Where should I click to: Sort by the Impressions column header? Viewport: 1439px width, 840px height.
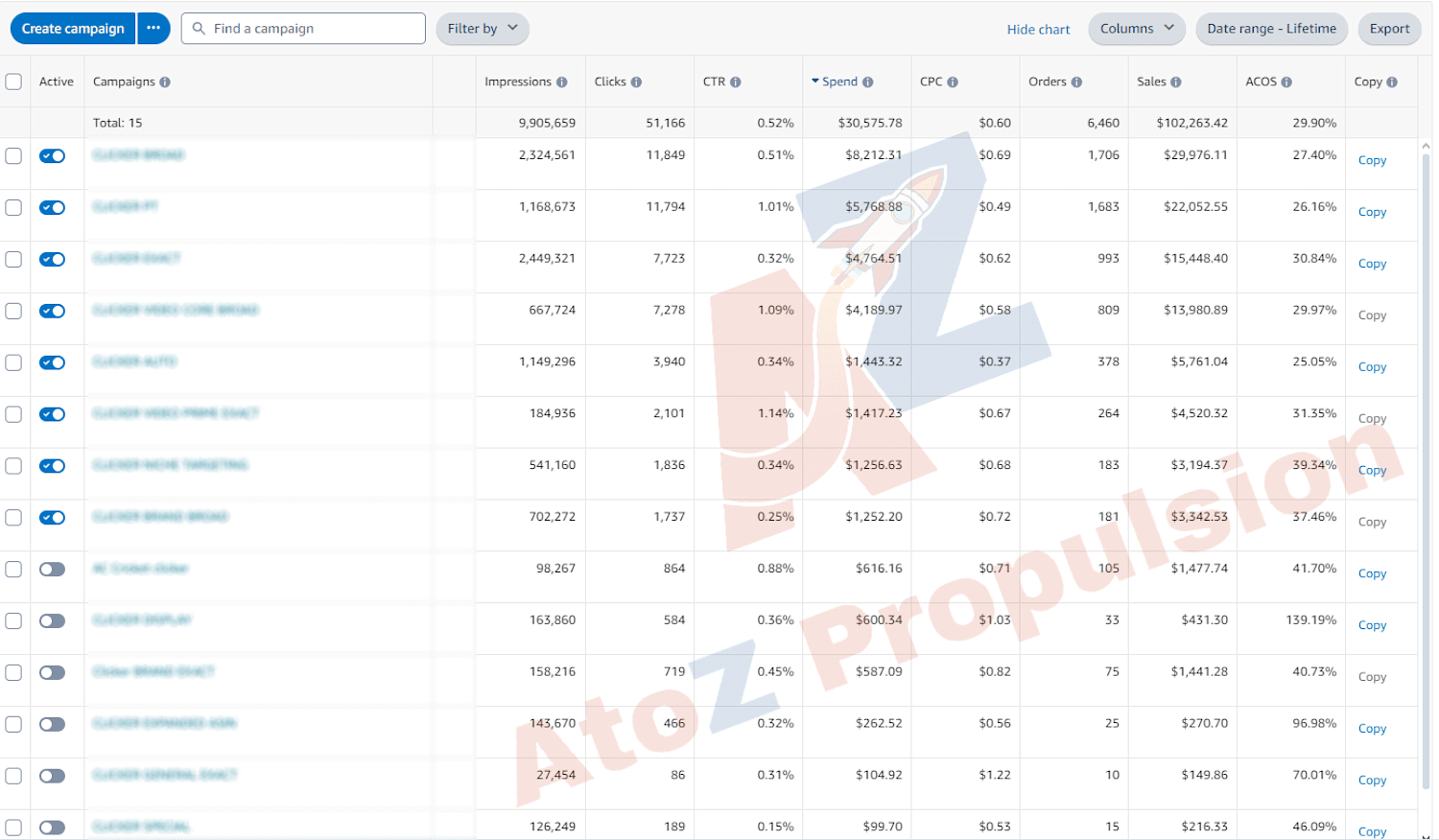pyautogui.click(x=518, y=82)
